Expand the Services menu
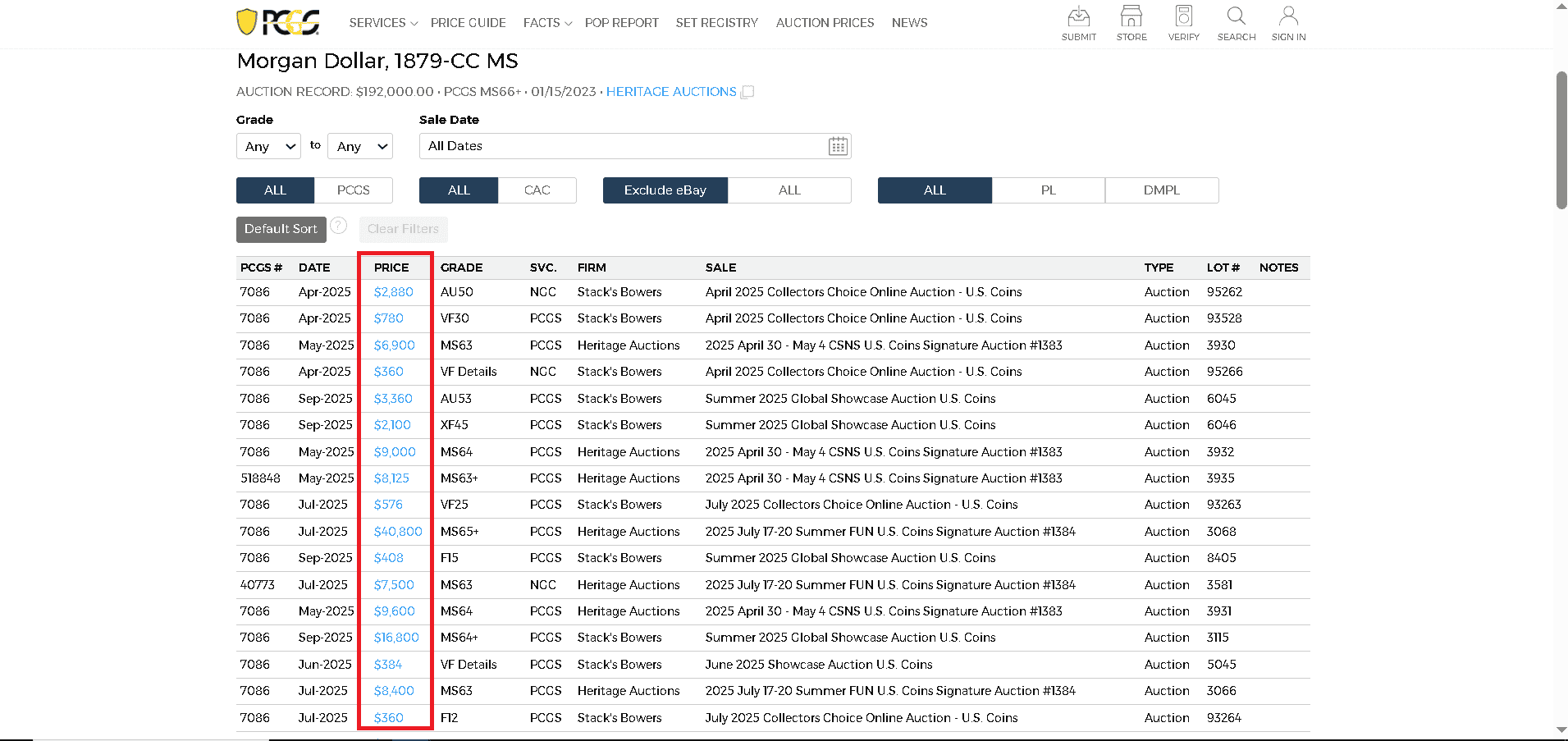1568x741 pixels. [383, 23]
